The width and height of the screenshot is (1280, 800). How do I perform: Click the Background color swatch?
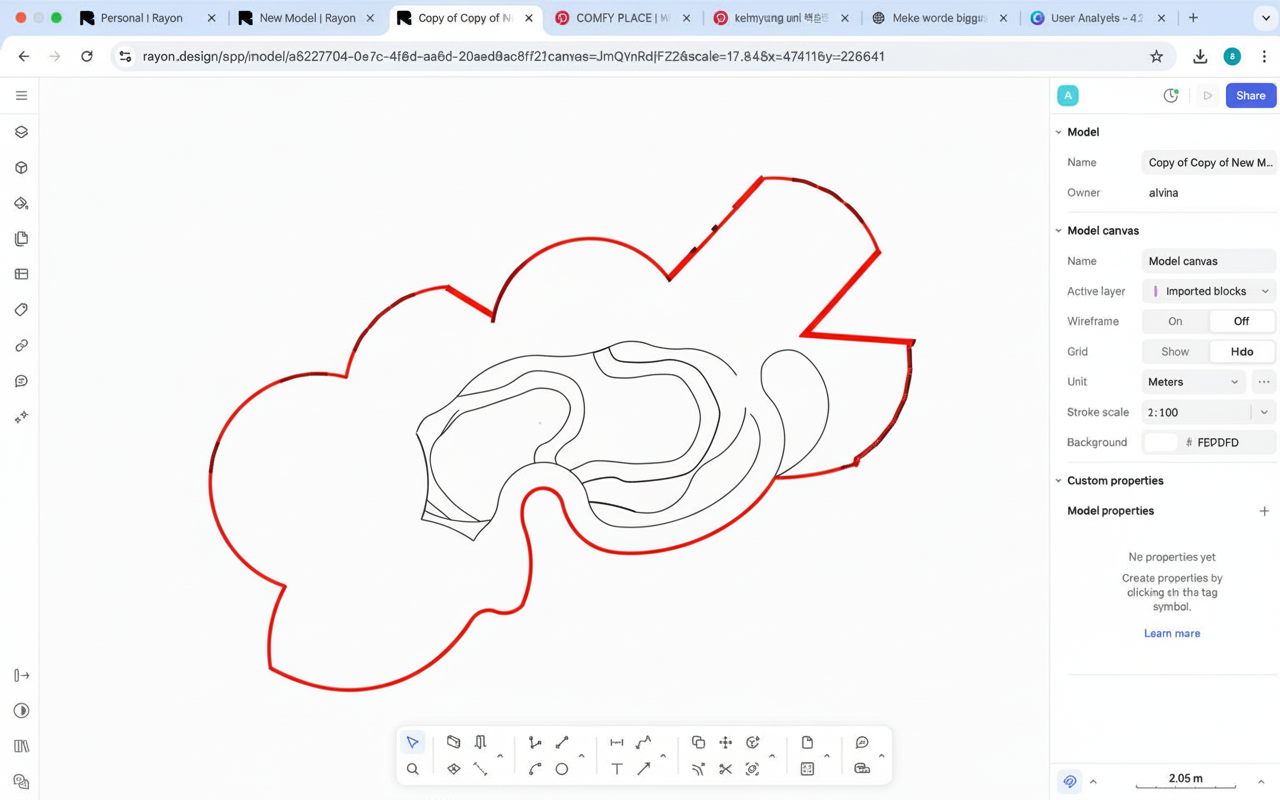(x=1160, y=442)
